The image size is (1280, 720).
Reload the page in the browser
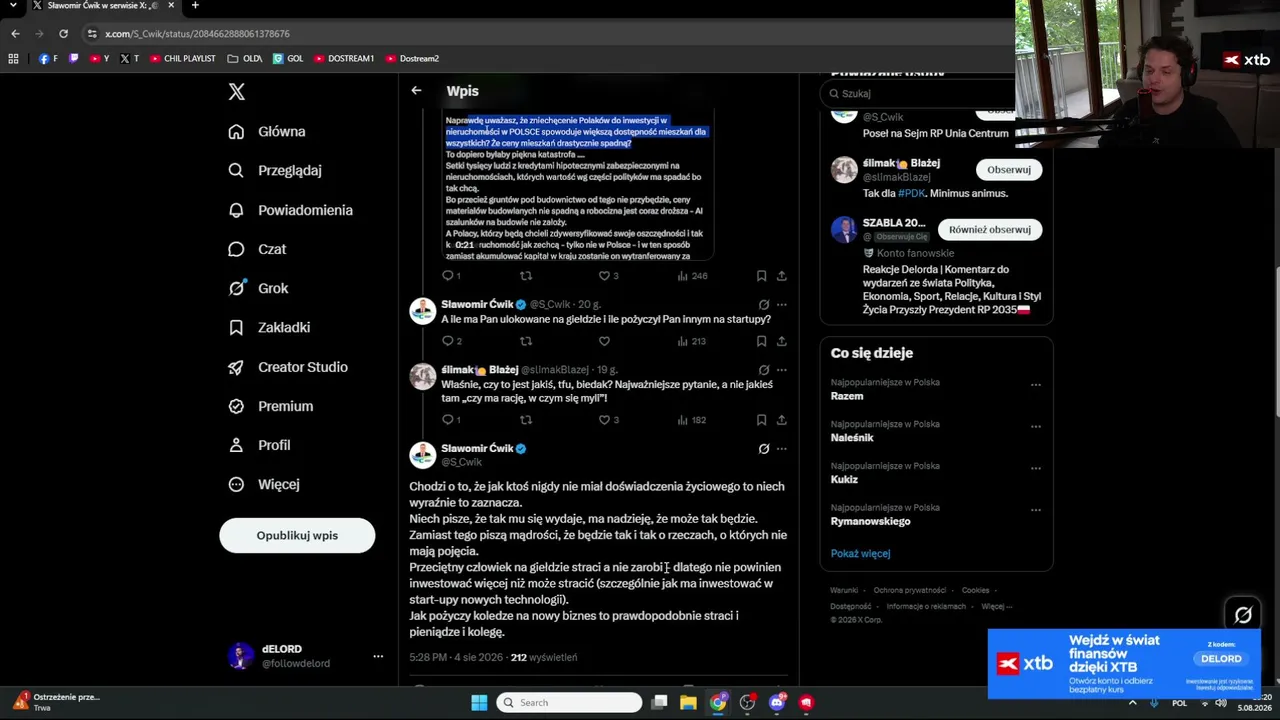pos(64,34)
